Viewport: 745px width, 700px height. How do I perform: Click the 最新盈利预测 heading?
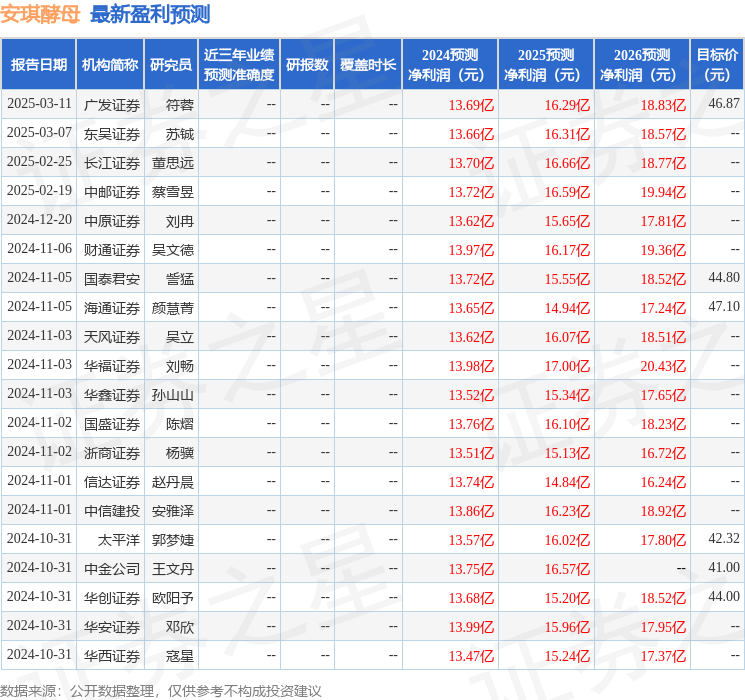click(x=150, y=14)
